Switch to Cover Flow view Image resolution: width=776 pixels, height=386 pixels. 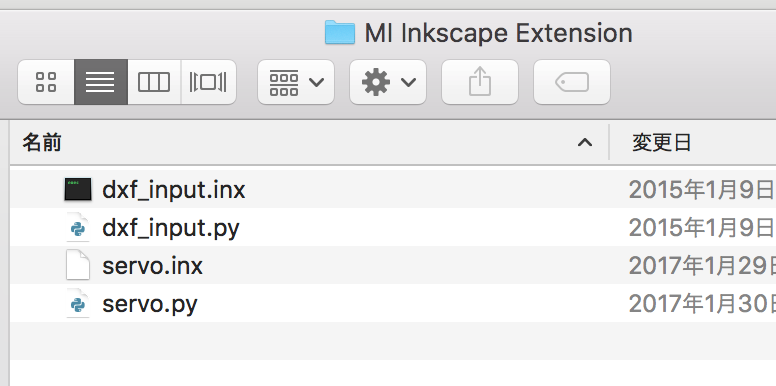point(208,82)
